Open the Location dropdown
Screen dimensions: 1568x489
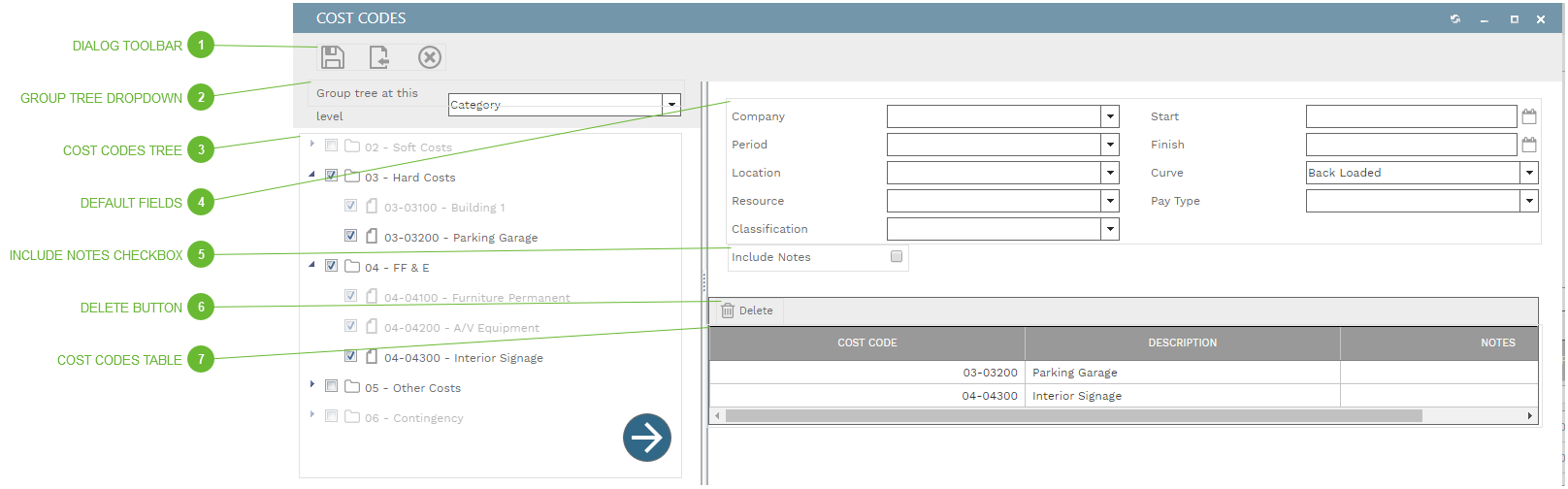[x=1110, y=173]
